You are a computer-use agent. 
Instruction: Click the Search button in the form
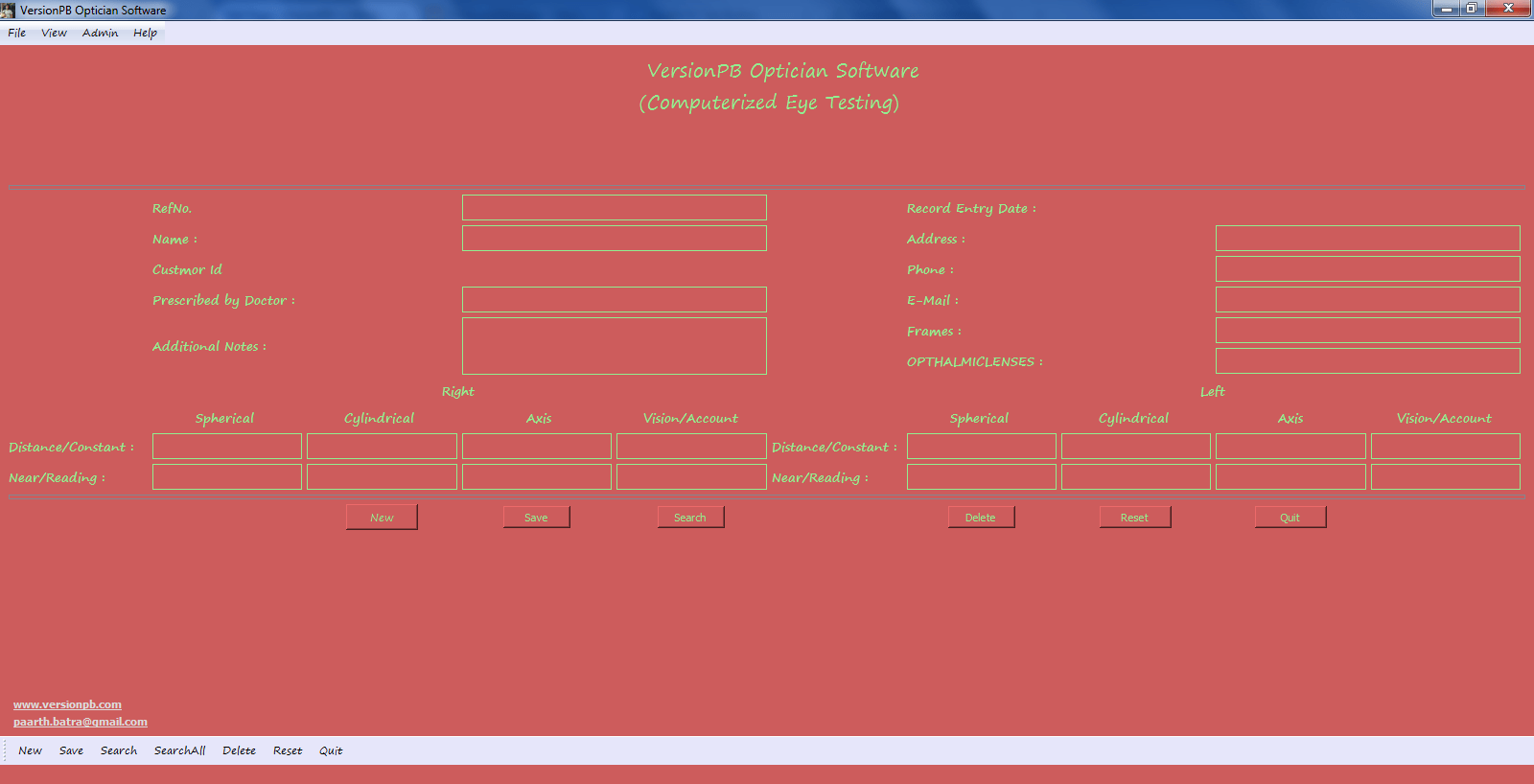[x=690, y=518]
